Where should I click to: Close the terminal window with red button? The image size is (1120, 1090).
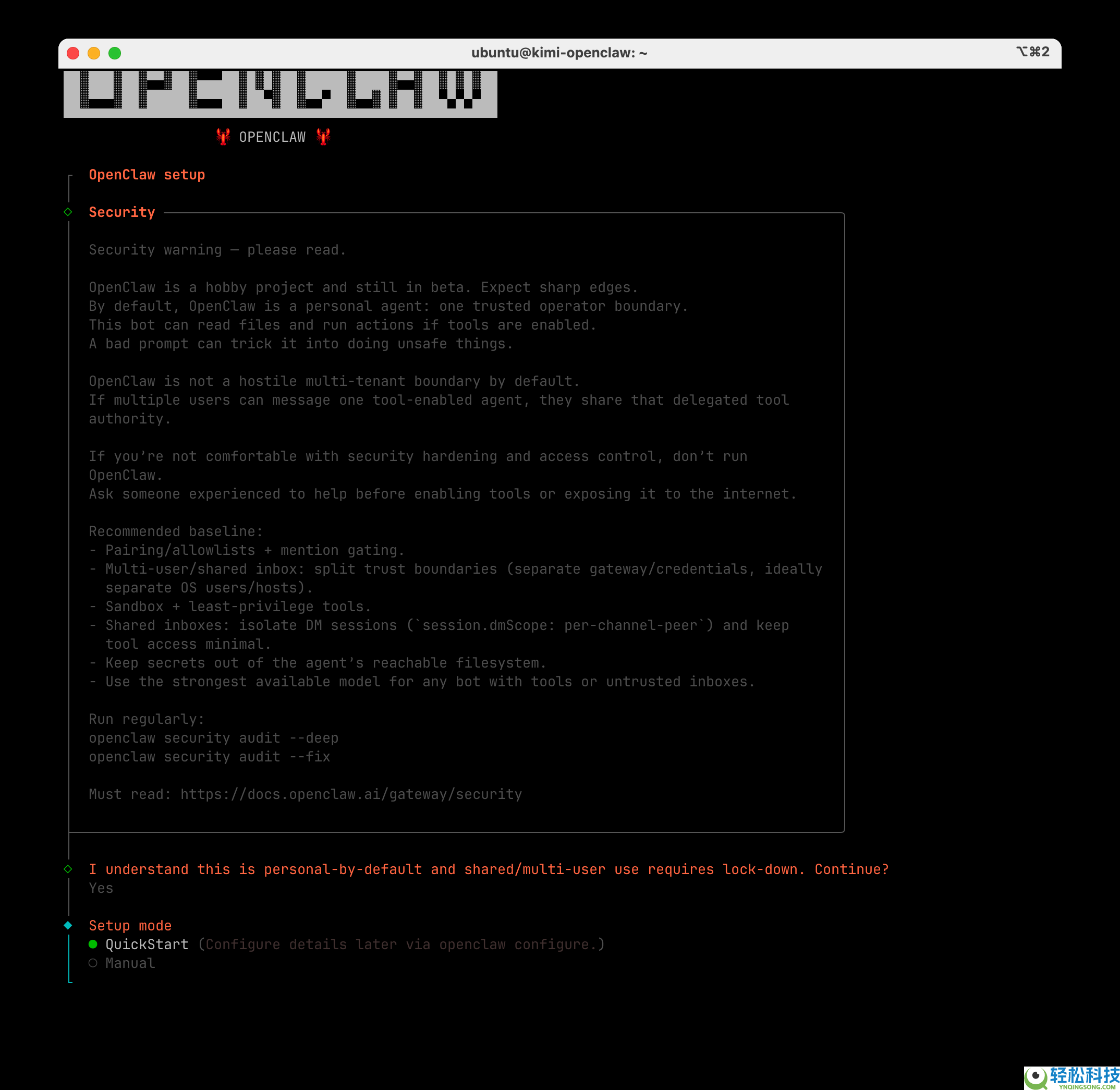[x=72, y=53]
